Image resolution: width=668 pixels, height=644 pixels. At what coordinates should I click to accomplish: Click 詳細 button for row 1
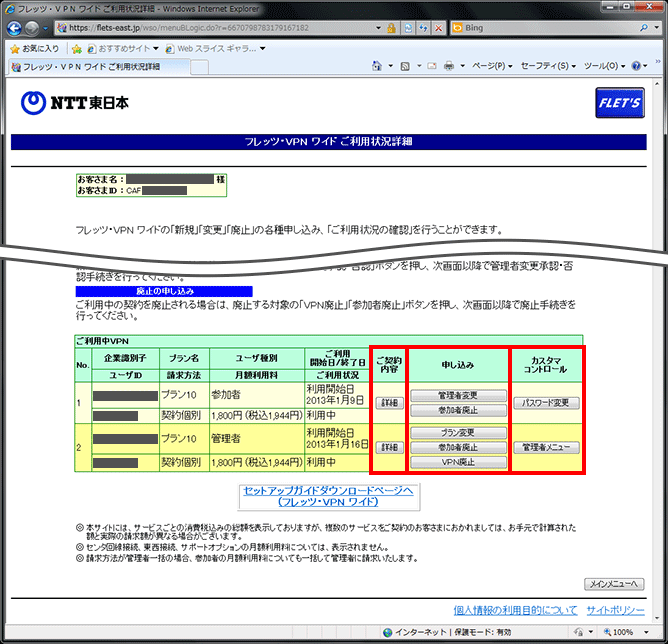389,402
